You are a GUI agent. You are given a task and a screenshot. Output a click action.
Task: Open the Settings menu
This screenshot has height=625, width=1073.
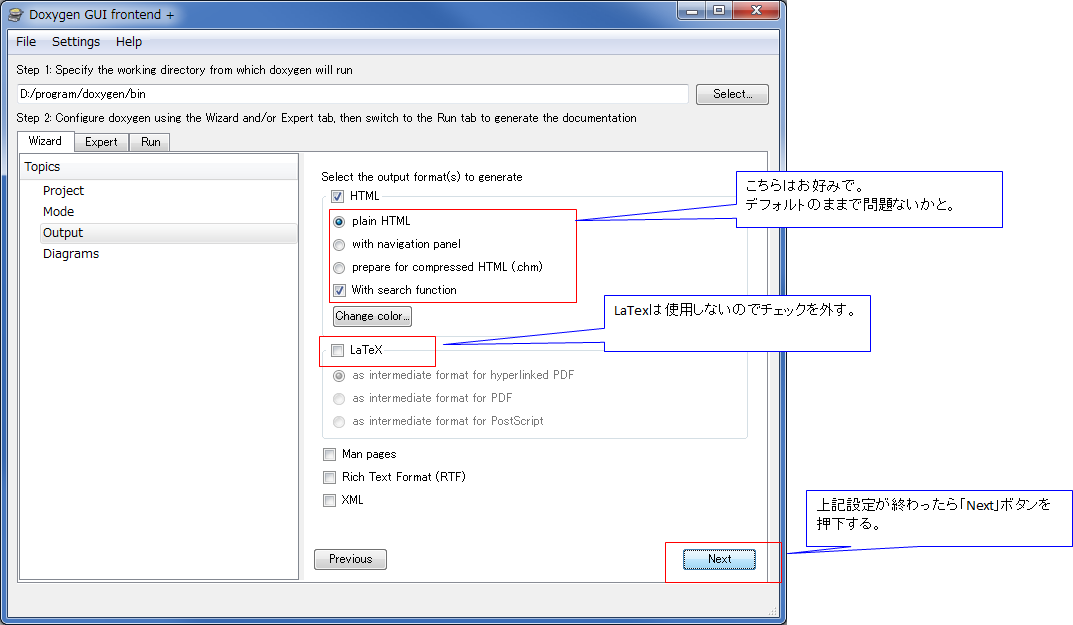click(76, 42)
